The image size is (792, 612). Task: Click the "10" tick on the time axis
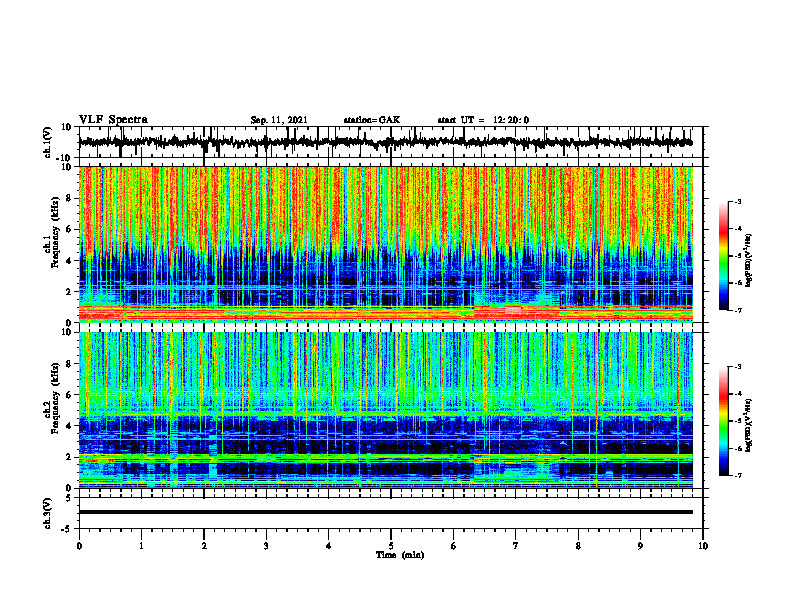(703, 546)
